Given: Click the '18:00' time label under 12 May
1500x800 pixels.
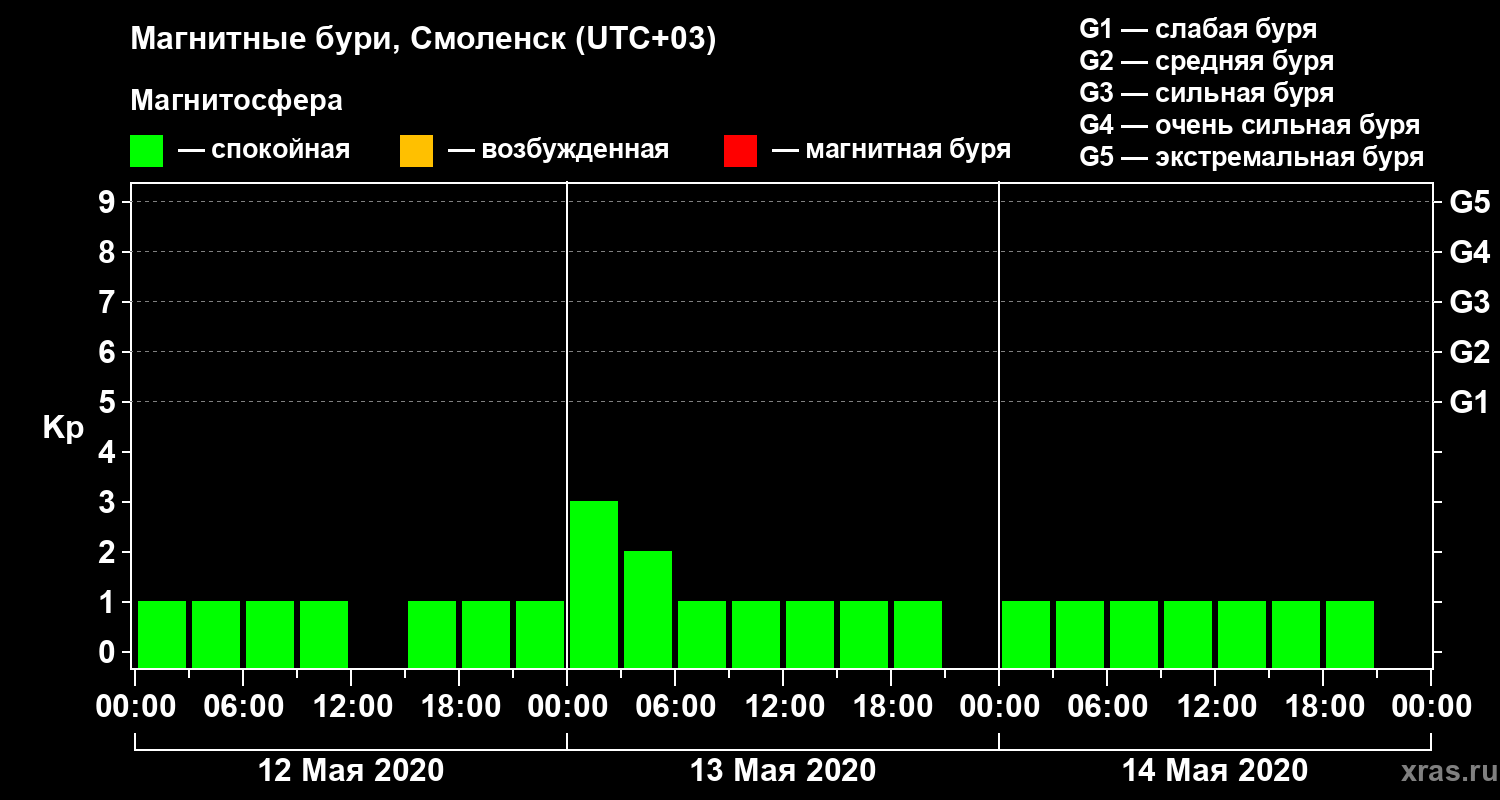Looking at the screenshot, I should (459, 707).
